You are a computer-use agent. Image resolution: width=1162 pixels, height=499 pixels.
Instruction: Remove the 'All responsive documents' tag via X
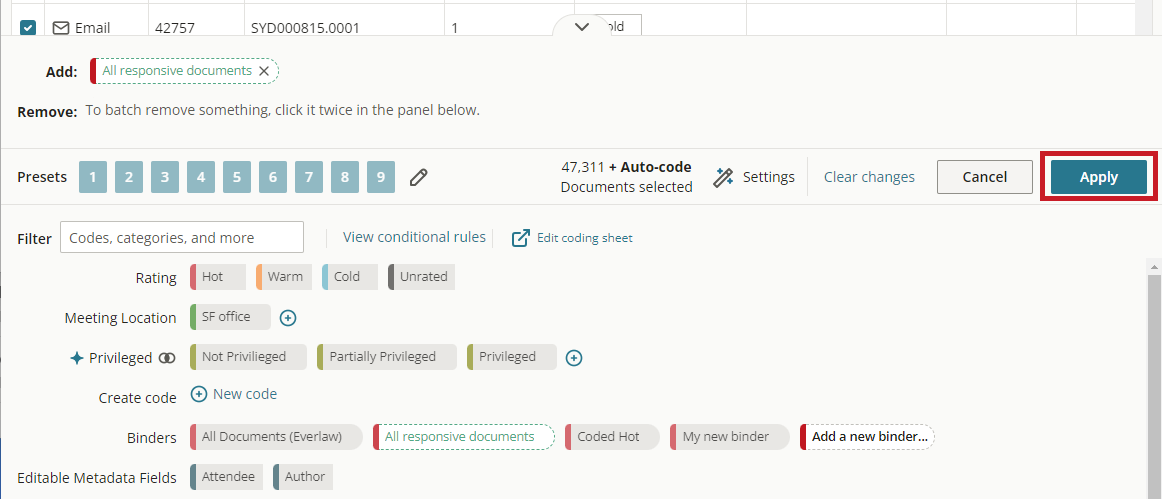tap(264, 71)
